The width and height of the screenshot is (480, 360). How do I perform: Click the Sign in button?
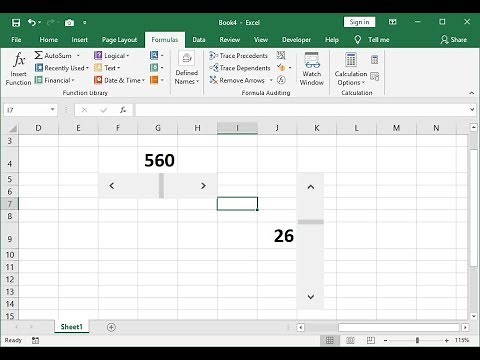[x=359, y=22]
